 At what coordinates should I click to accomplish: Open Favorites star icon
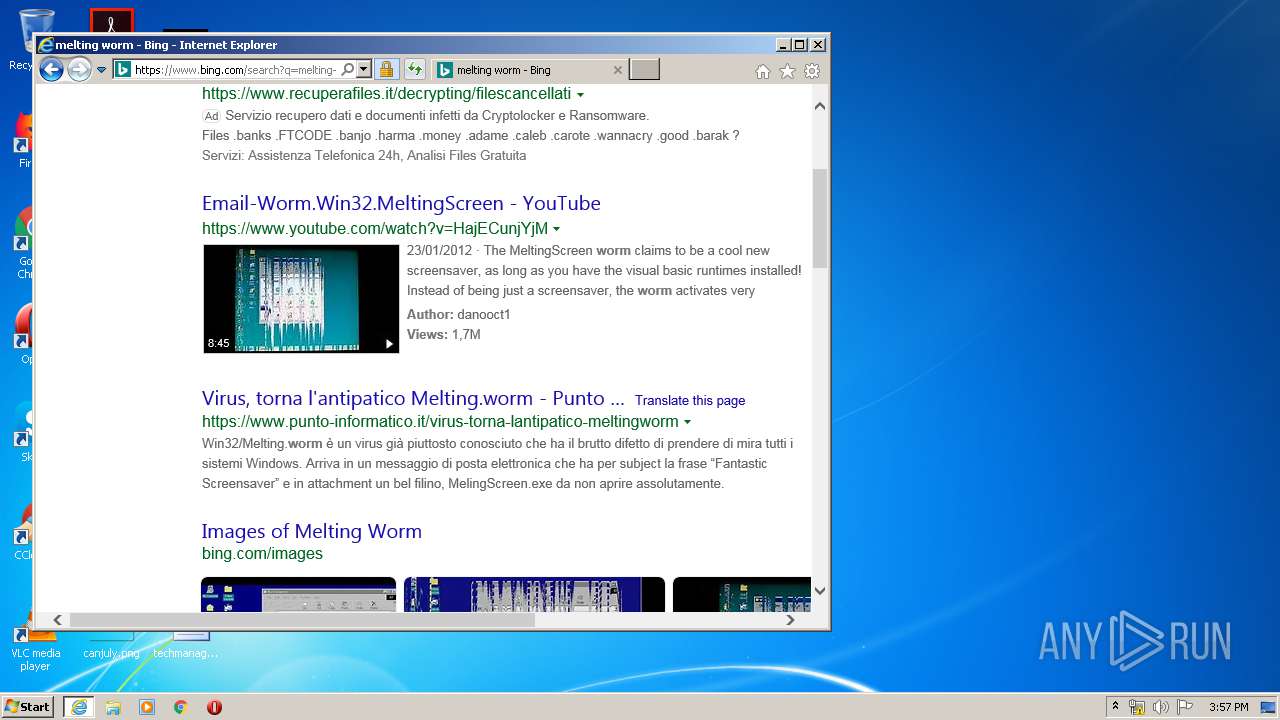pyautogui.click(x=787, y=71)
